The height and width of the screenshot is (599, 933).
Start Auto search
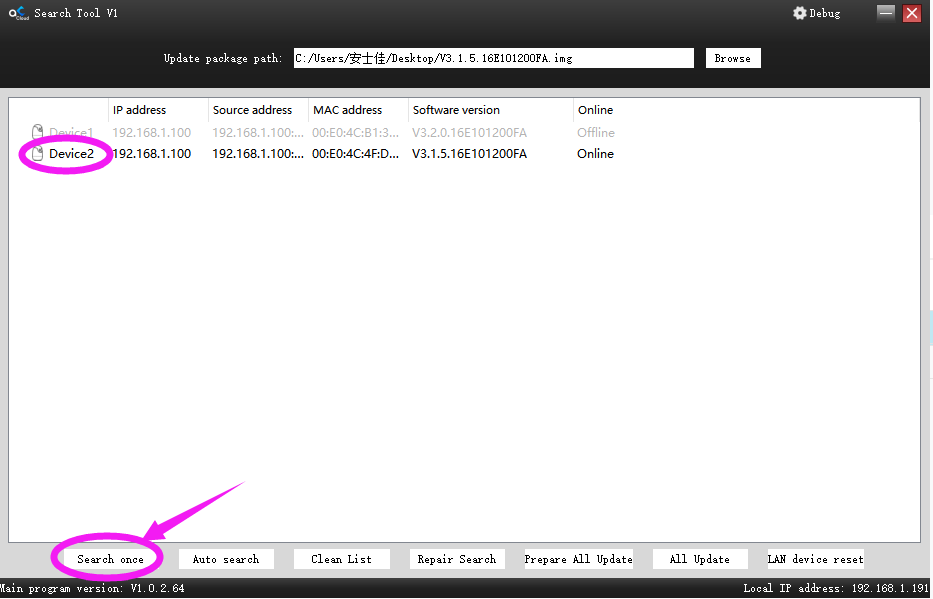226,559
